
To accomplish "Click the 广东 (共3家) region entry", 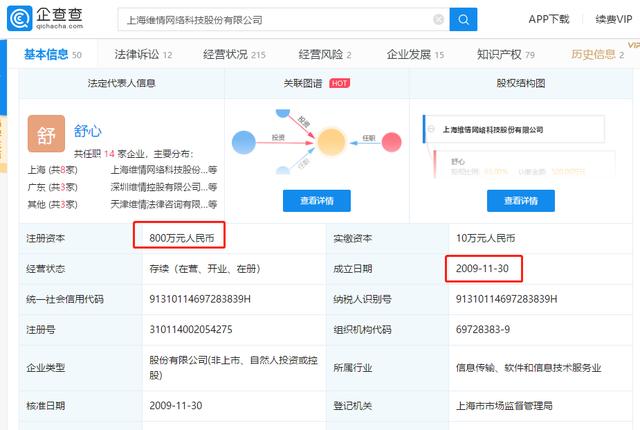I will [x=52, y=187].
